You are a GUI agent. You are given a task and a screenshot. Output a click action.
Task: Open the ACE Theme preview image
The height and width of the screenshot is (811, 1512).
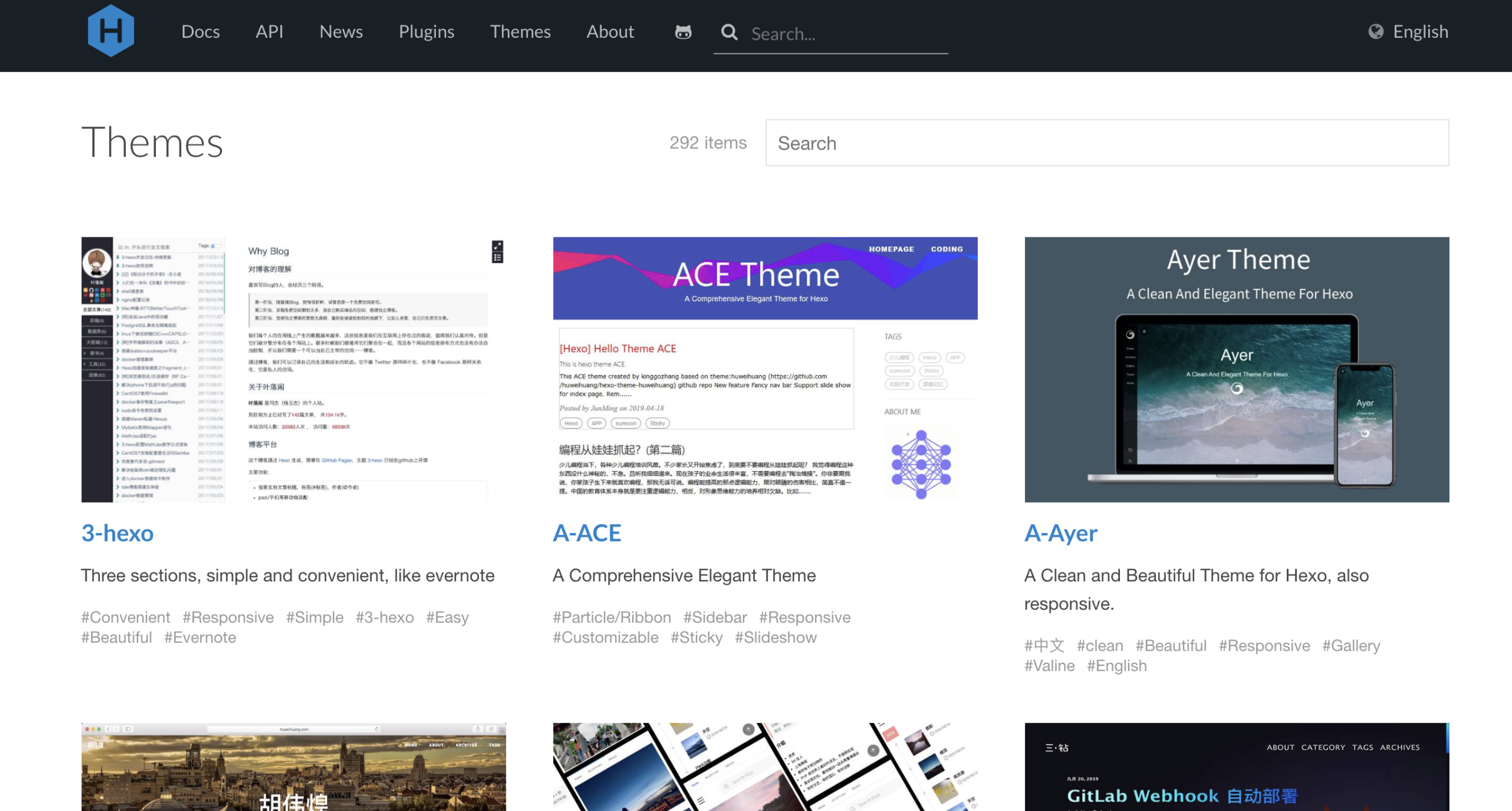pos(765,369)
